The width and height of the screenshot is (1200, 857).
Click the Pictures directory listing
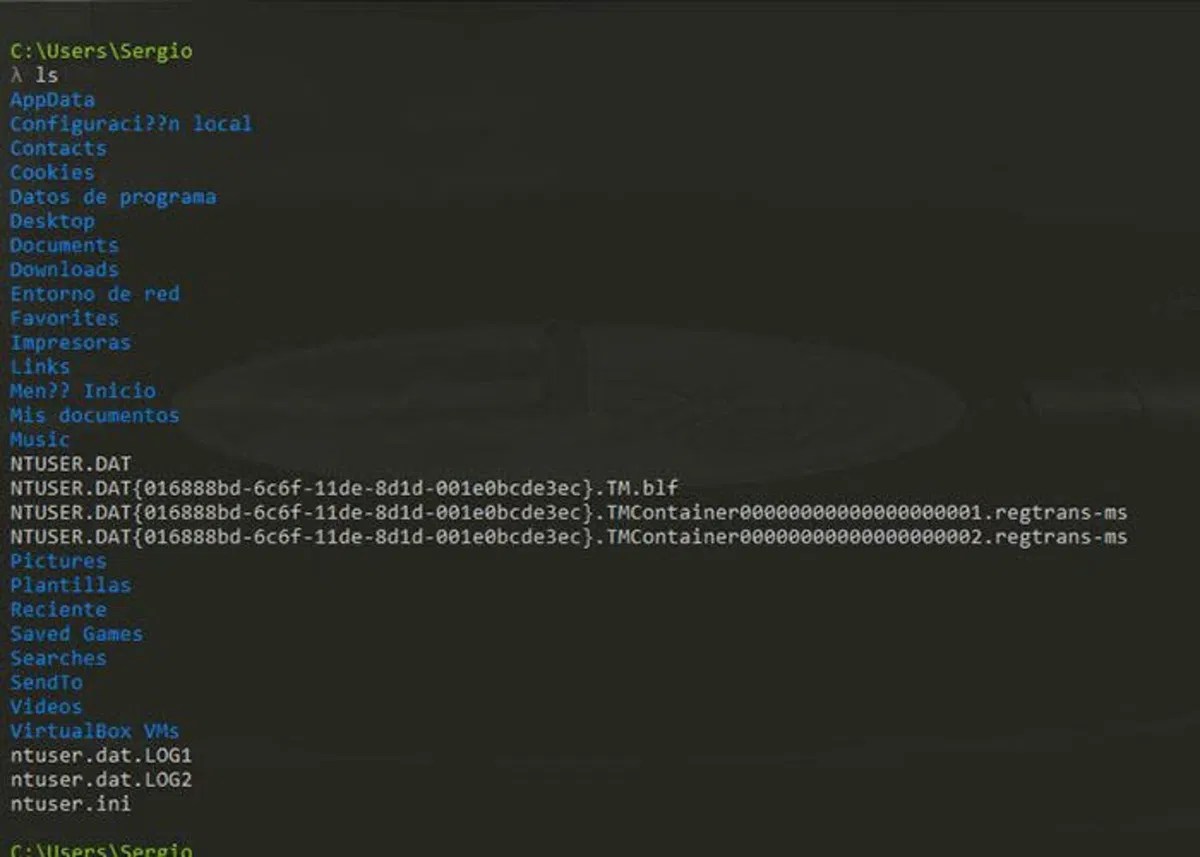[57, 561]
